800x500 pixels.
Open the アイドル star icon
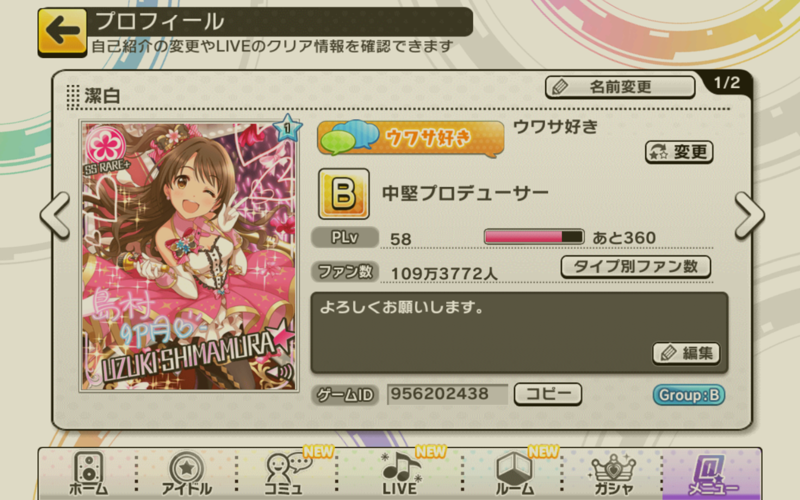click(x=186, y=473)
